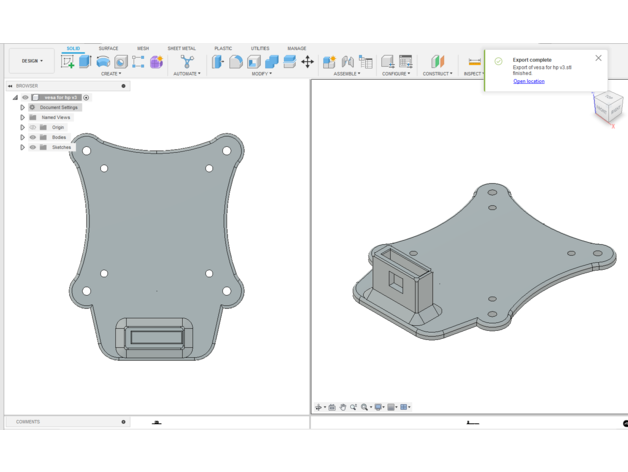Toggle visibility eye of Sketches folder
Screen dimensions: 628x472
click(33, 147)
